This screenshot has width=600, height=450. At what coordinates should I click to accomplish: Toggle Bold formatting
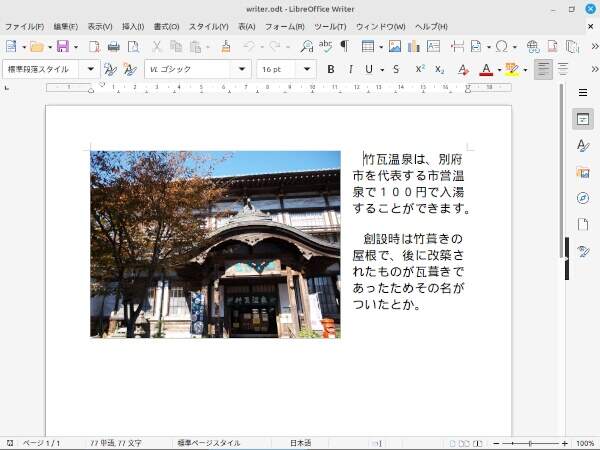tap(331, 69)
